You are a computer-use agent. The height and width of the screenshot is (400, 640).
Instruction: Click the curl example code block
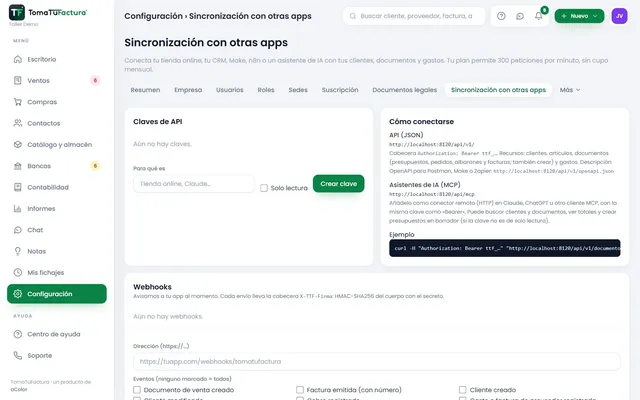click(504, 248)
